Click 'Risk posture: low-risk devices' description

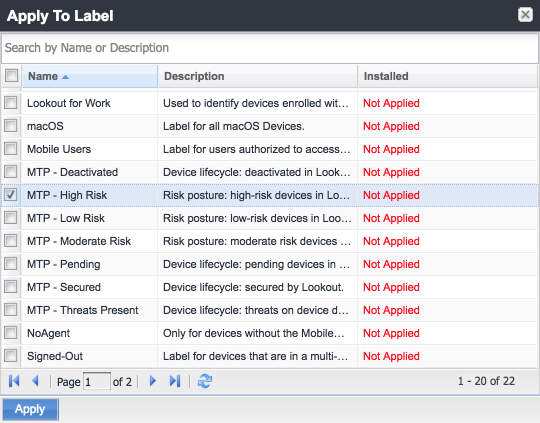pyautogui.click(x=257, y=218)
